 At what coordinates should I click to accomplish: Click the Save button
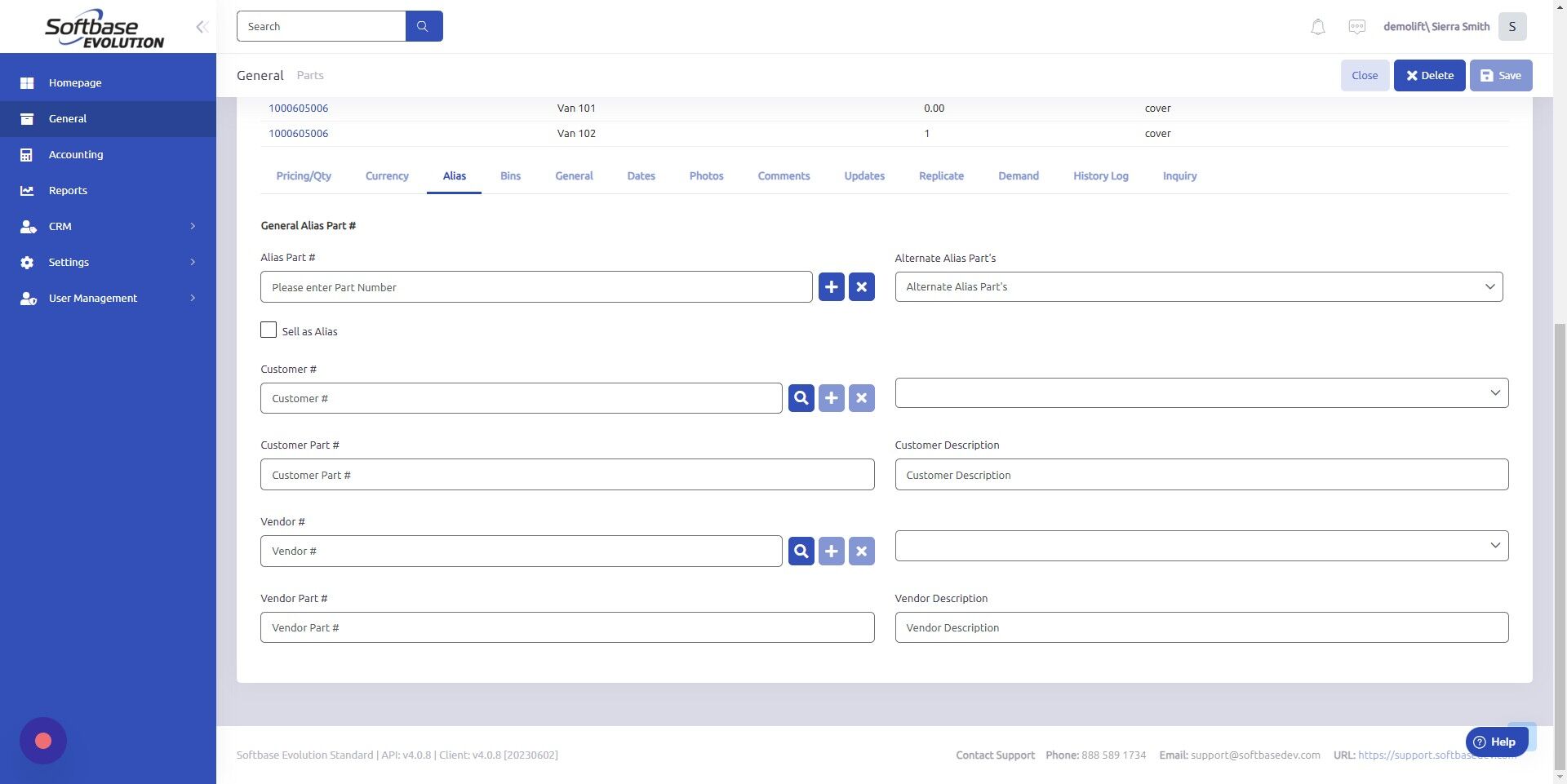[x=1501, y=76]
